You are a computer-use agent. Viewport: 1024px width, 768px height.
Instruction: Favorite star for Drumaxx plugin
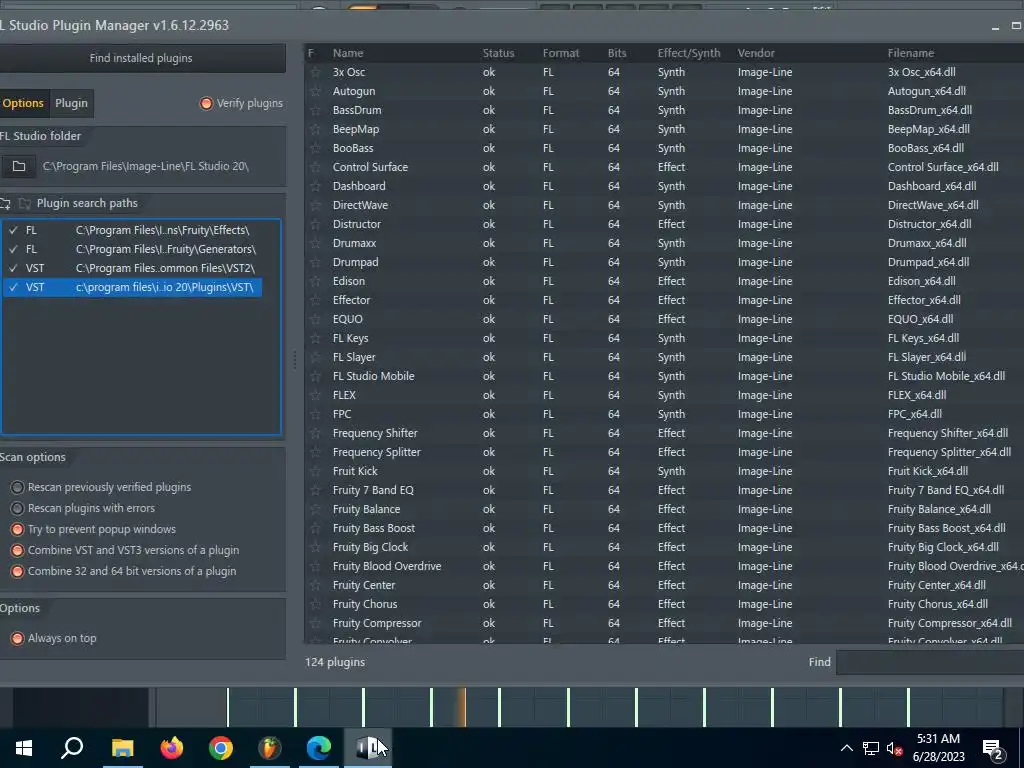tap(315, 243)
